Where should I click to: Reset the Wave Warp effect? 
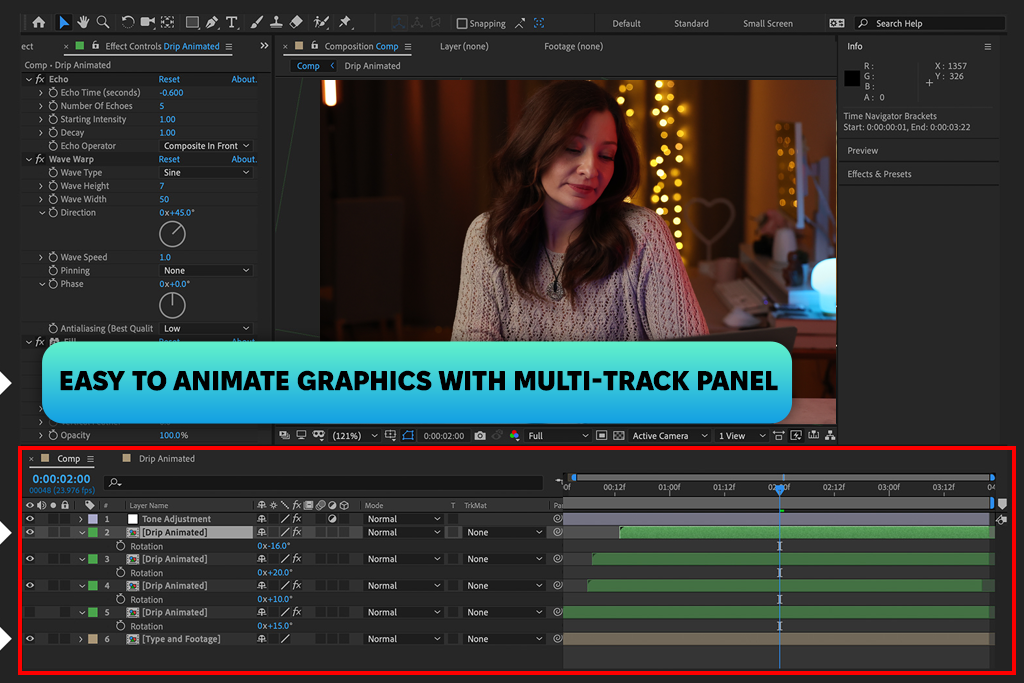[169, 159]
